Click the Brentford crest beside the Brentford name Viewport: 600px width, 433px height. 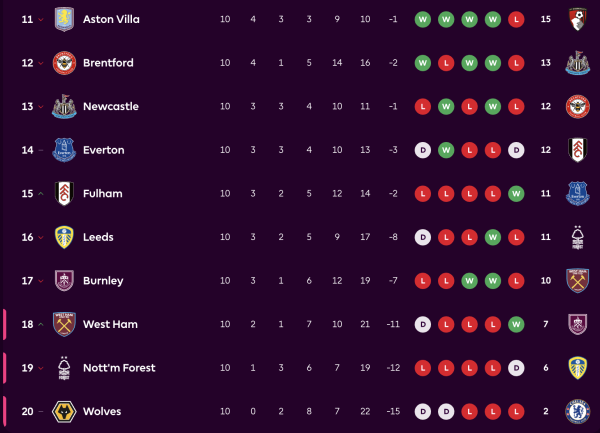point(64,63)
